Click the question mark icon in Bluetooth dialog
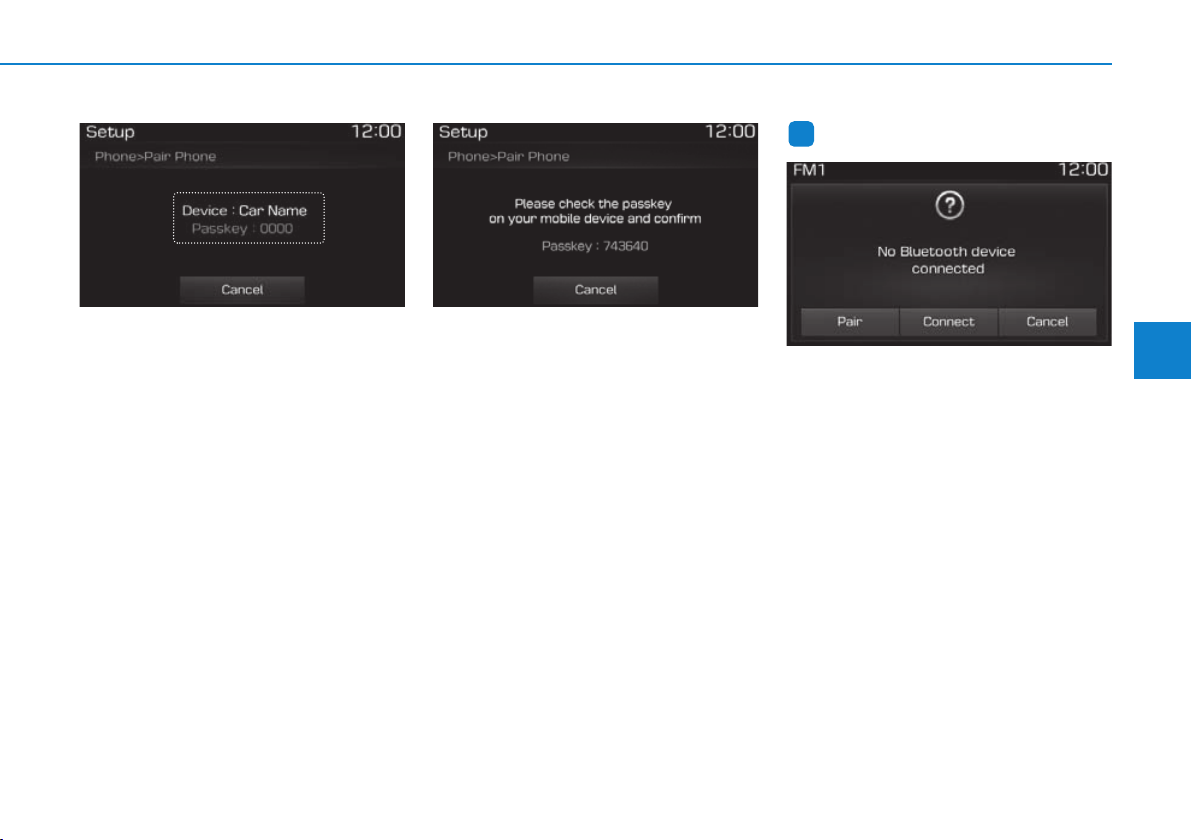This screenshot has width=1192, height=840. [x=949, y=205]
